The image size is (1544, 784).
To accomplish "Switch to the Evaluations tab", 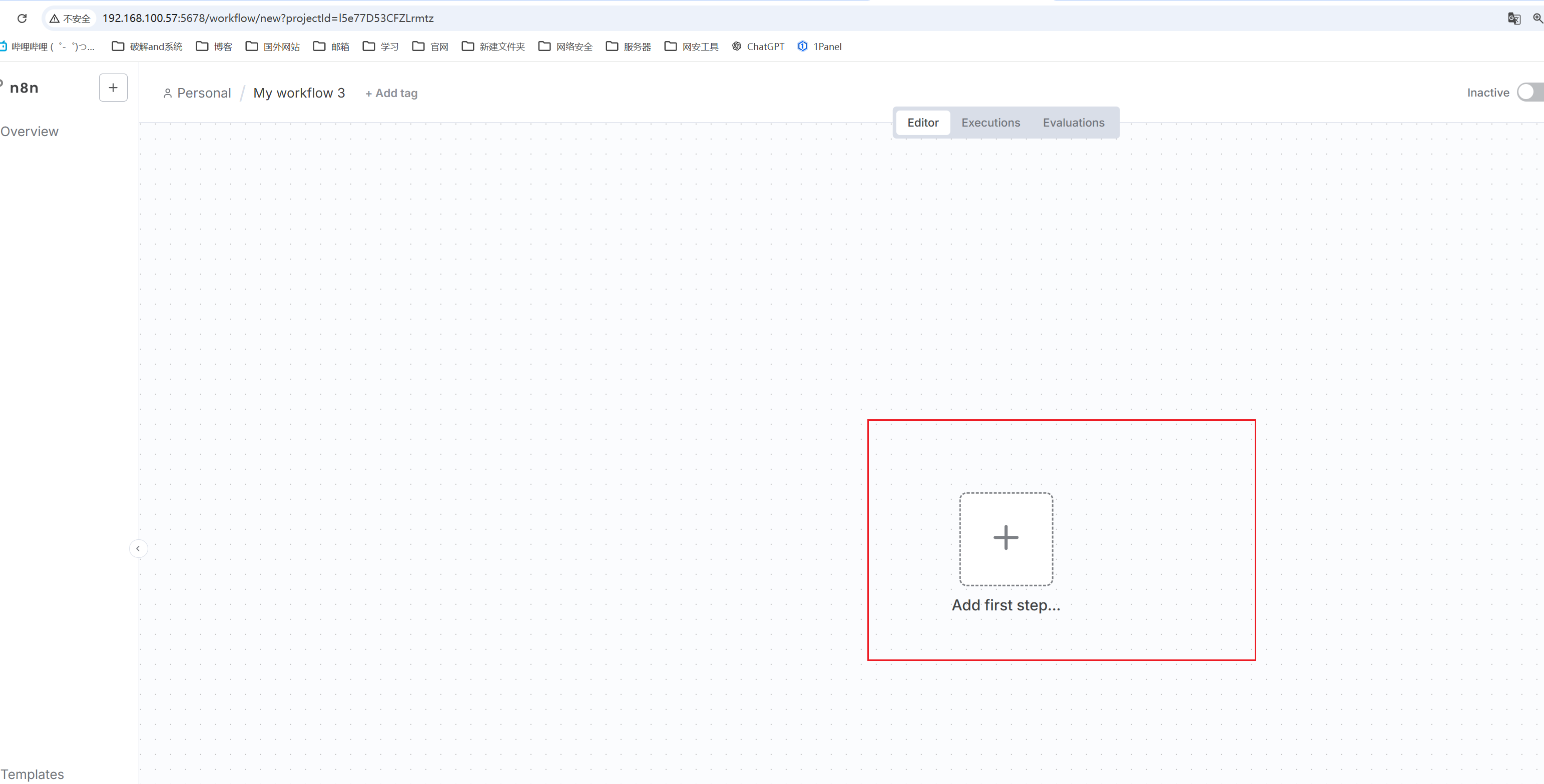I will tap(1073, 123).
